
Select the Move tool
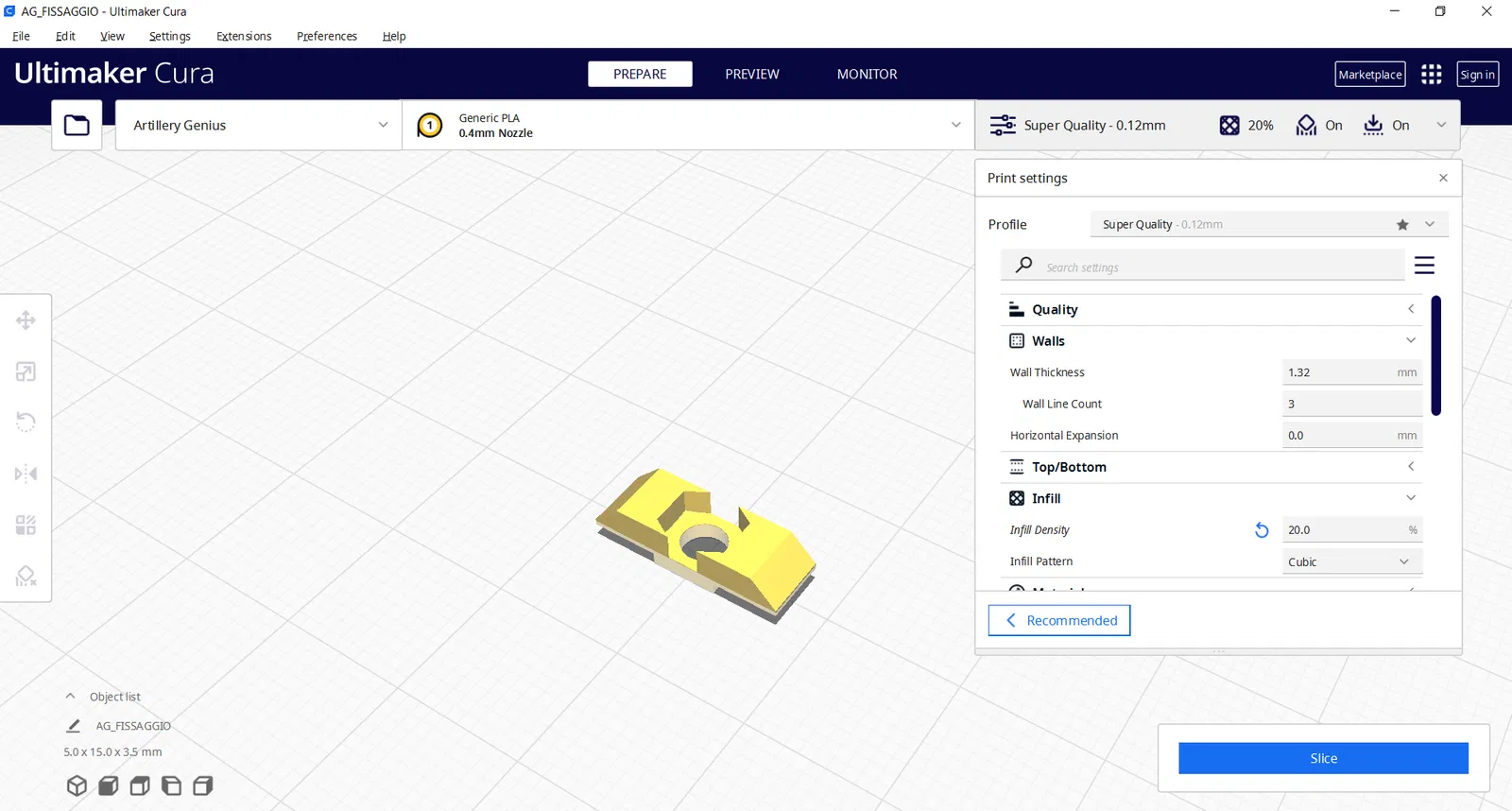click(x=26, y=320)
